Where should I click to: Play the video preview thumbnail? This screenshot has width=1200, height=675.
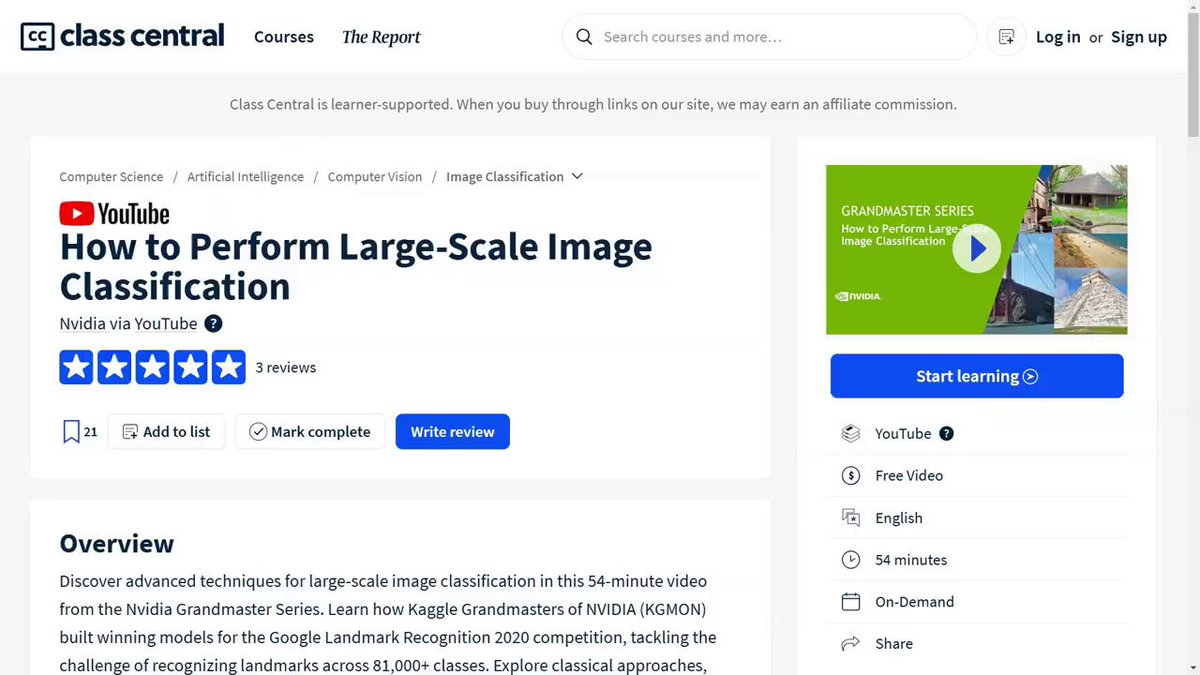click(976, 249)
